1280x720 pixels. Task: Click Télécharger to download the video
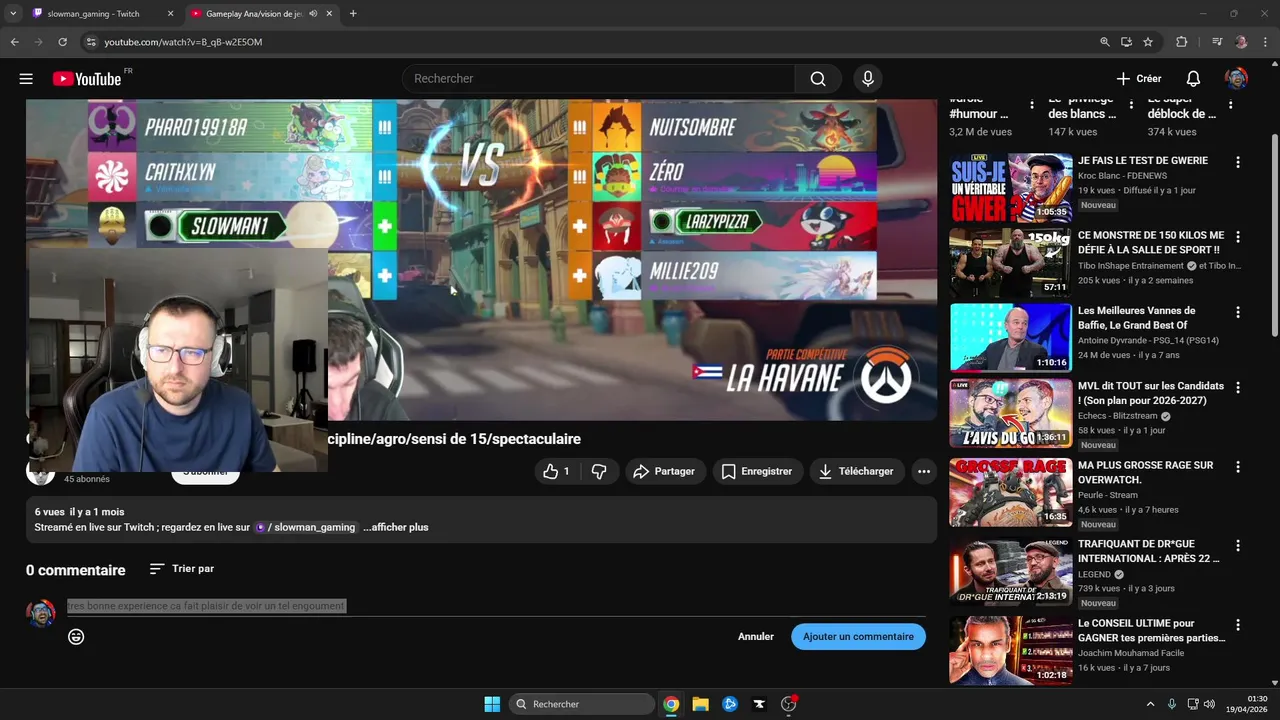point(857,471)
